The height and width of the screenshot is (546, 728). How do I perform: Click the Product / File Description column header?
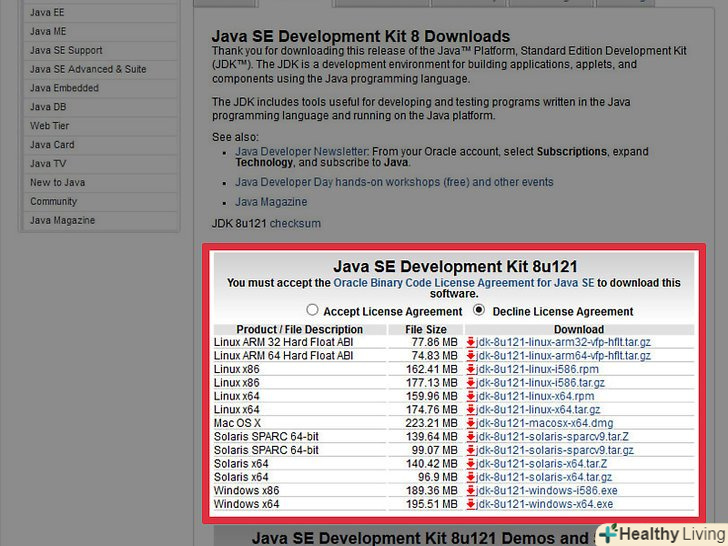click(x=299, y=329)
